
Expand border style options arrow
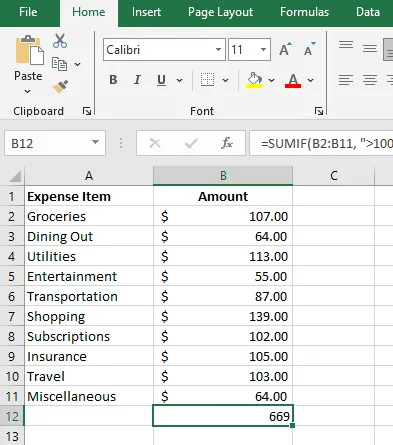pyautogui.click(x=225, y=80)
